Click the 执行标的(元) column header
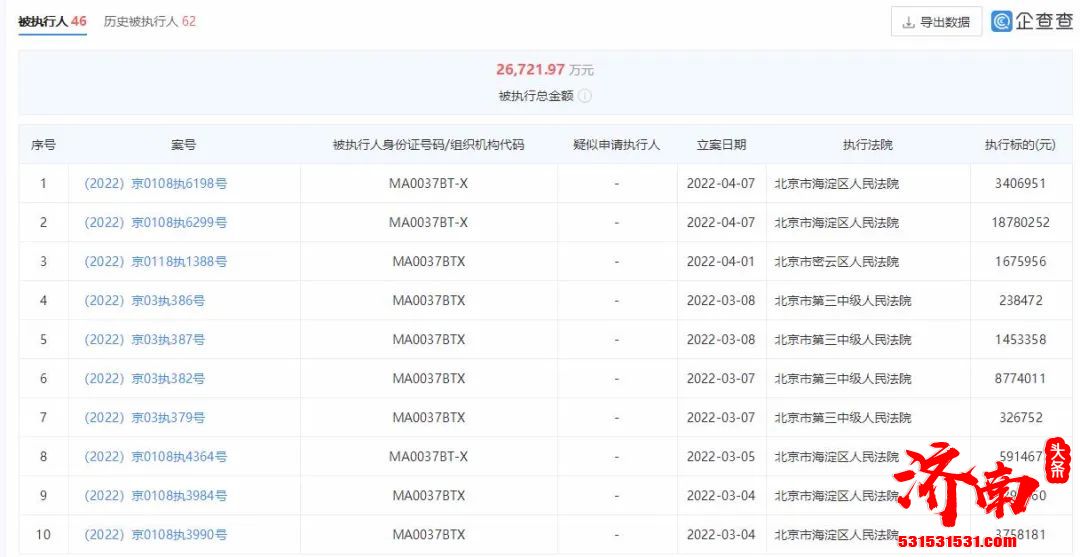The height and width of the screenshot is (557, 1080). click(1020, 145)
